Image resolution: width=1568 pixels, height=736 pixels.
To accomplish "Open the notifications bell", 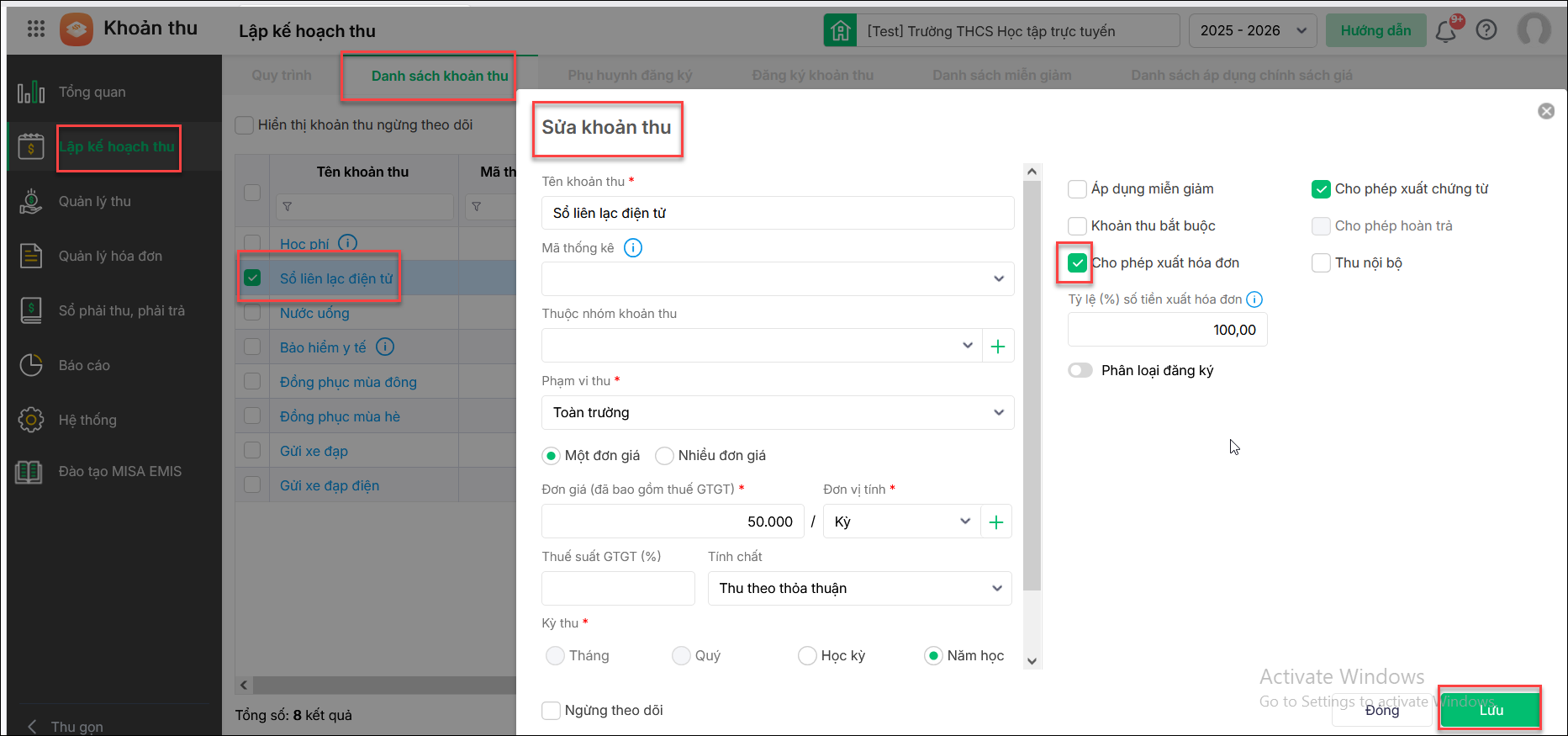I will 1446,31.
